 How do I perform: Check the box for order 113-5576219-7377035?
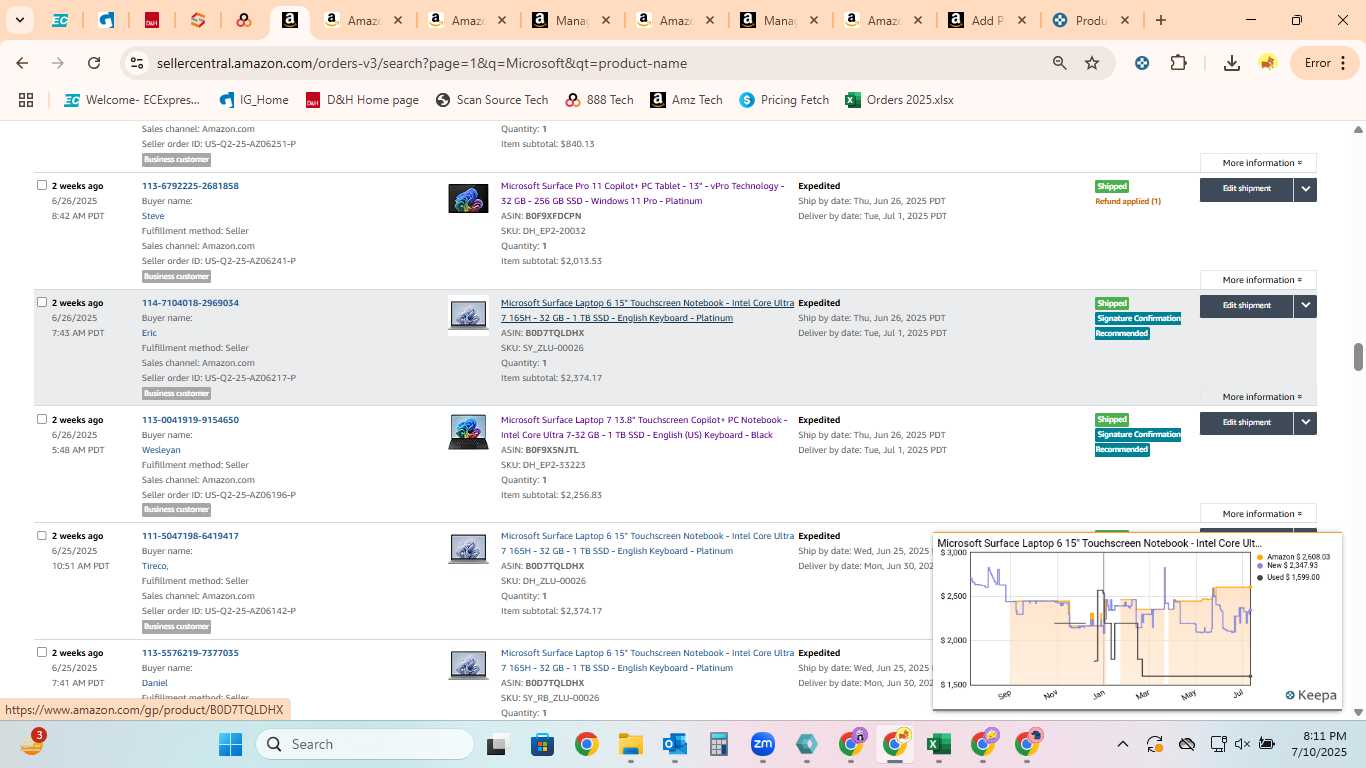tap(42, 652)
